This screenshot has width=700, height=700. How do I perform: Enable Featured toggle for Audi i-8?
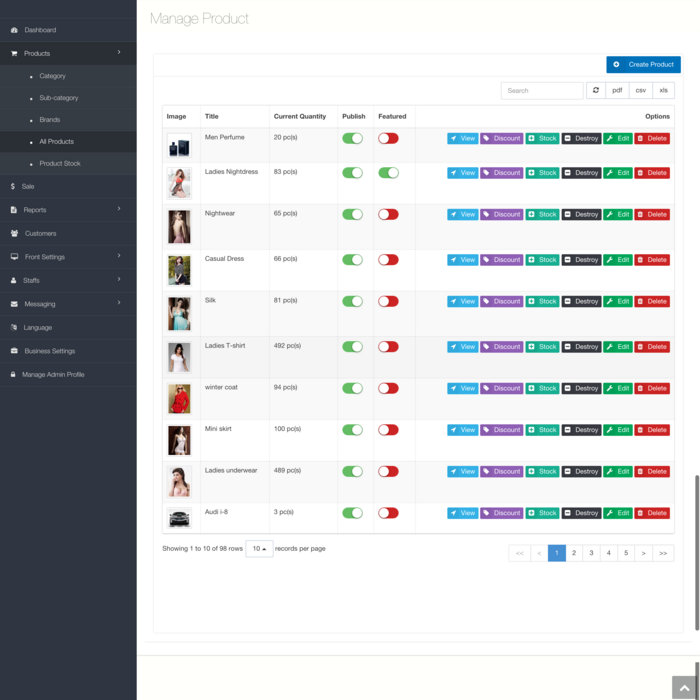pyautogui.click(x=388, y=513)
